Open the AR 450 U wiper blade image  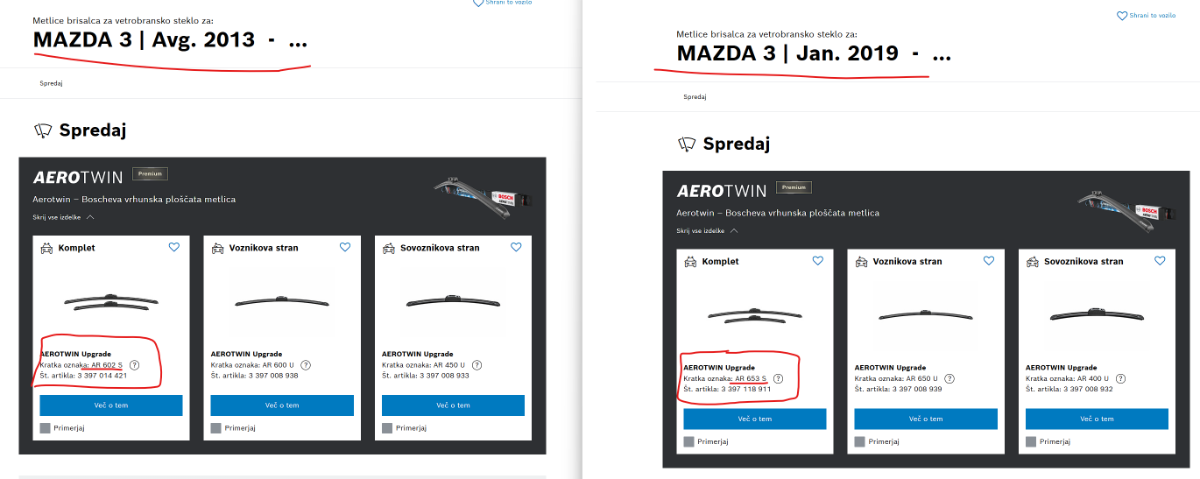pyautogui.click(x=453, y=301)
